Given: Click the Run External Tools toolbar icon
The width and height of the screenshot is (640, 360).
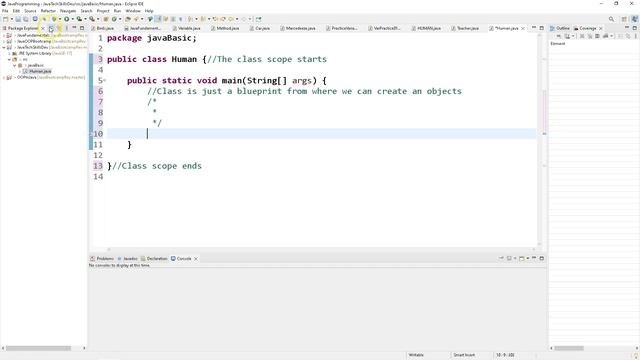Looking at the screenshot, I should pyautogui.click(x=92, y=19).
